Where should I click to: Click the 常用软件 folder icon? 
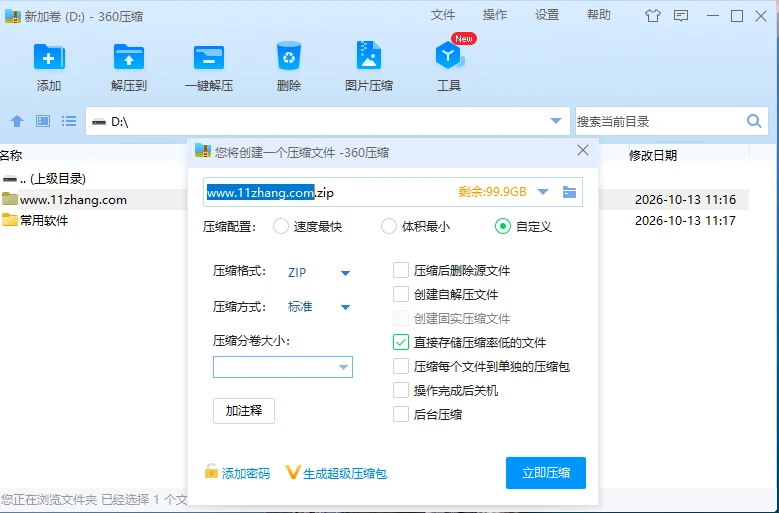tap(9, 220)
